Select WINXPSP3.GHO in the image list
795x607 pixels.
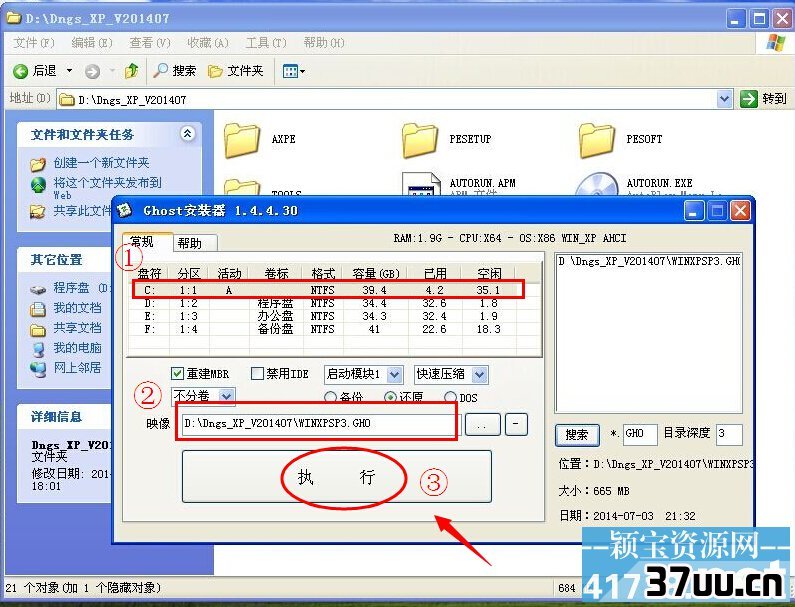pyautogui.click(x=649, y=262)
